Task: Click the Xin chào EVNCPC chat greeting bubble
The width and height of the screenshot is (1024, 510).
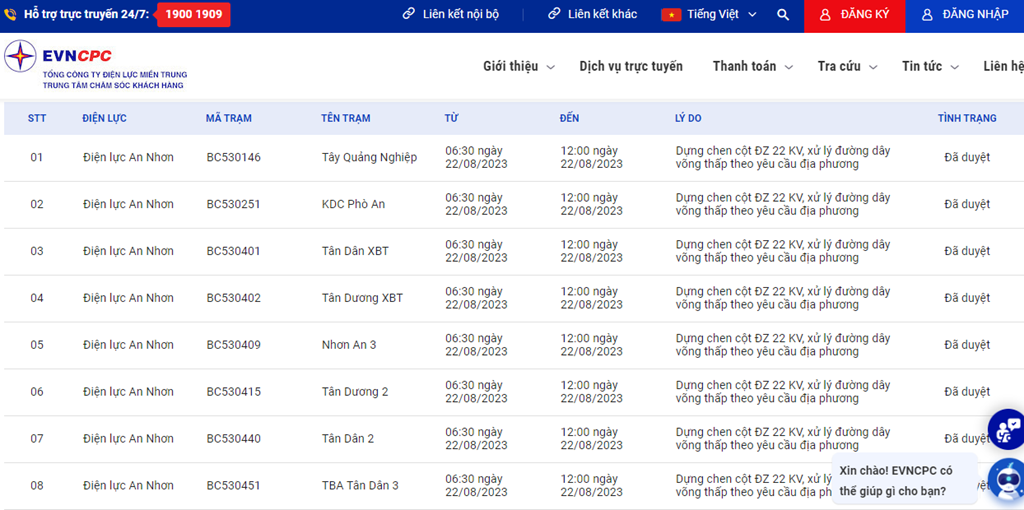Action: 904,481
